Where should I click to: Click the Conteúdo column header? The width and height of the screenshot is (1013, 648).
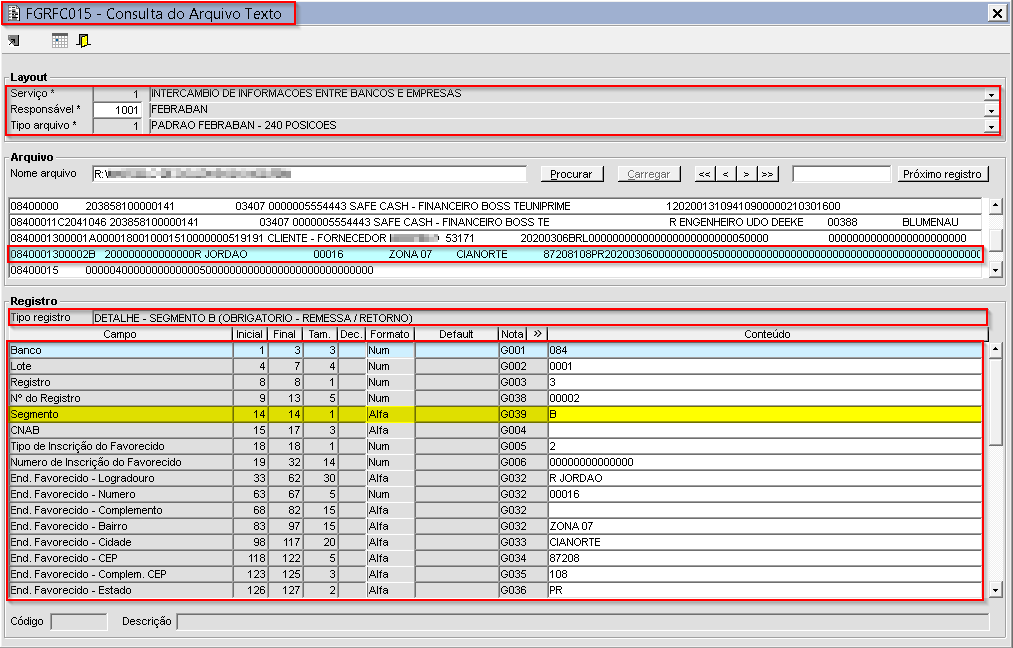coord(766,334)
